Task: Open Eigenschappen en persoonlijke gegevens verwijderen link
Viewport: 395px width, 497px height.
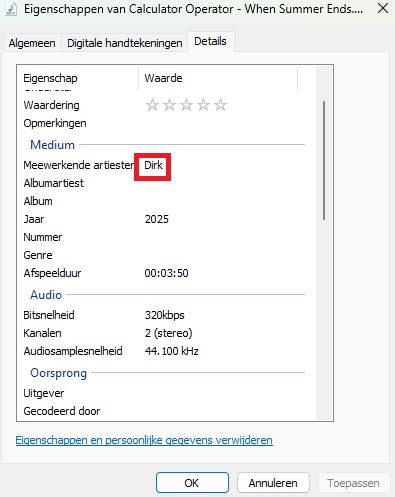Action: coord(144,440)
